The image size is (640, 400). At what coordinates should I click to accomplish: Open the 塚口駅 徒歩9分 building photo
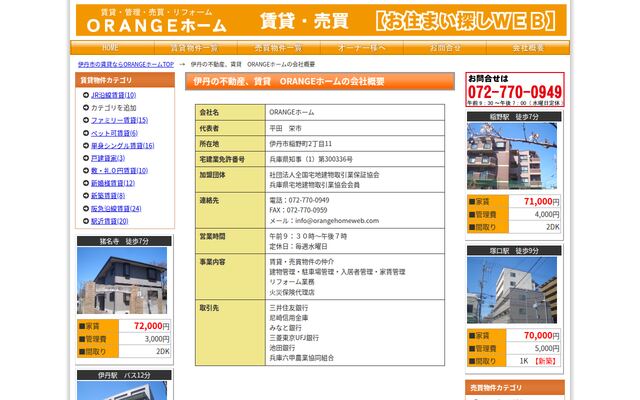click(x=512, y=290)
